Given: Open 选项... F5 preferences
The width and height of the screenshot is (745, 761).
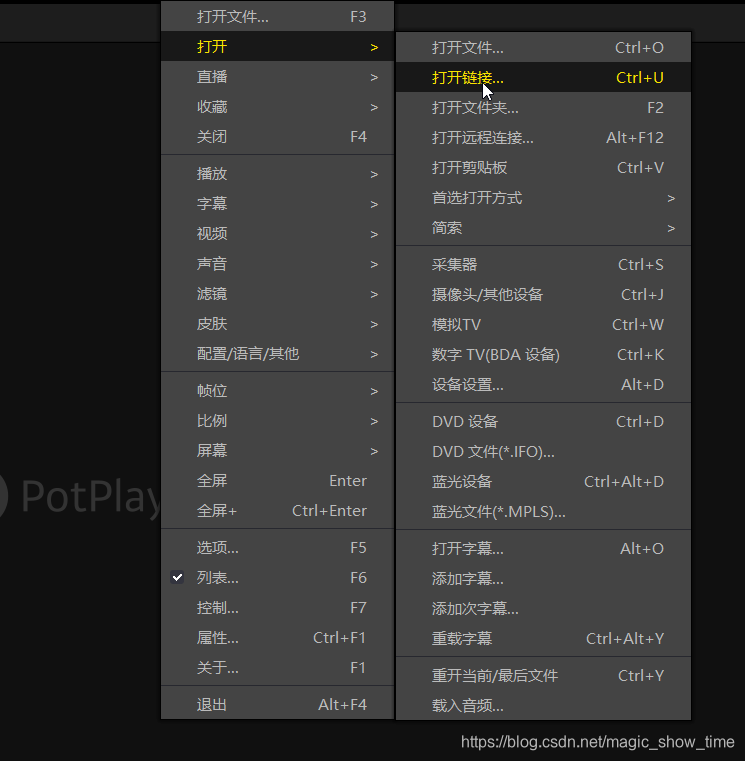Looking at the screenshot, I should click(277, 548).
